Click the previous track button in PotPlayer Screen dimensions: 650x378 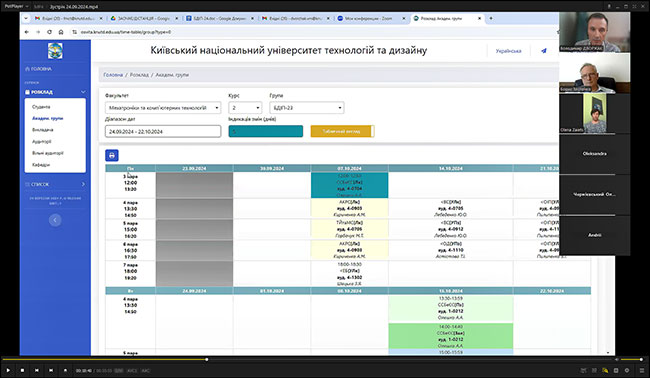(x=36, y=370)
